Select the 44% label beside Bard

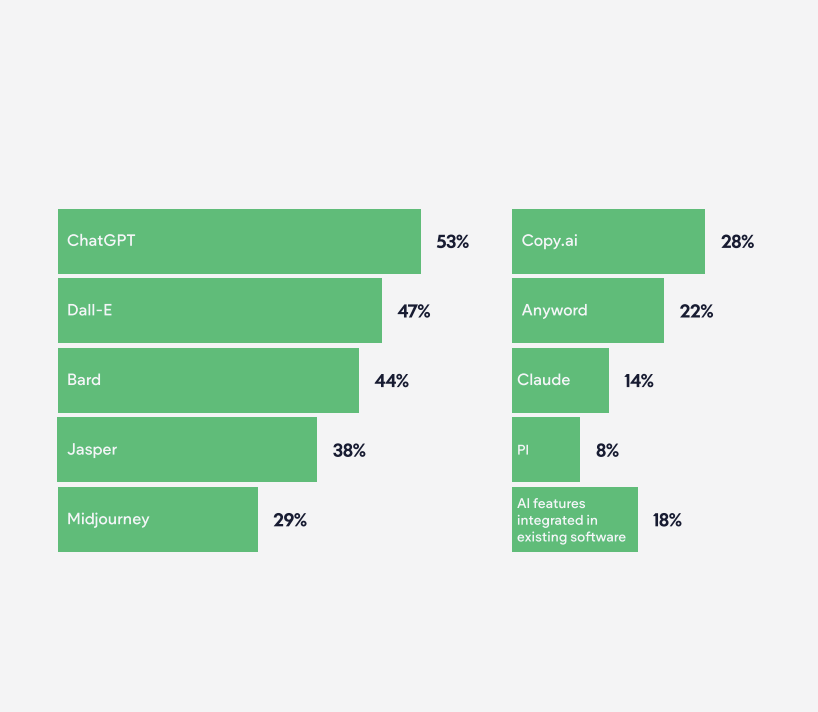391,381
